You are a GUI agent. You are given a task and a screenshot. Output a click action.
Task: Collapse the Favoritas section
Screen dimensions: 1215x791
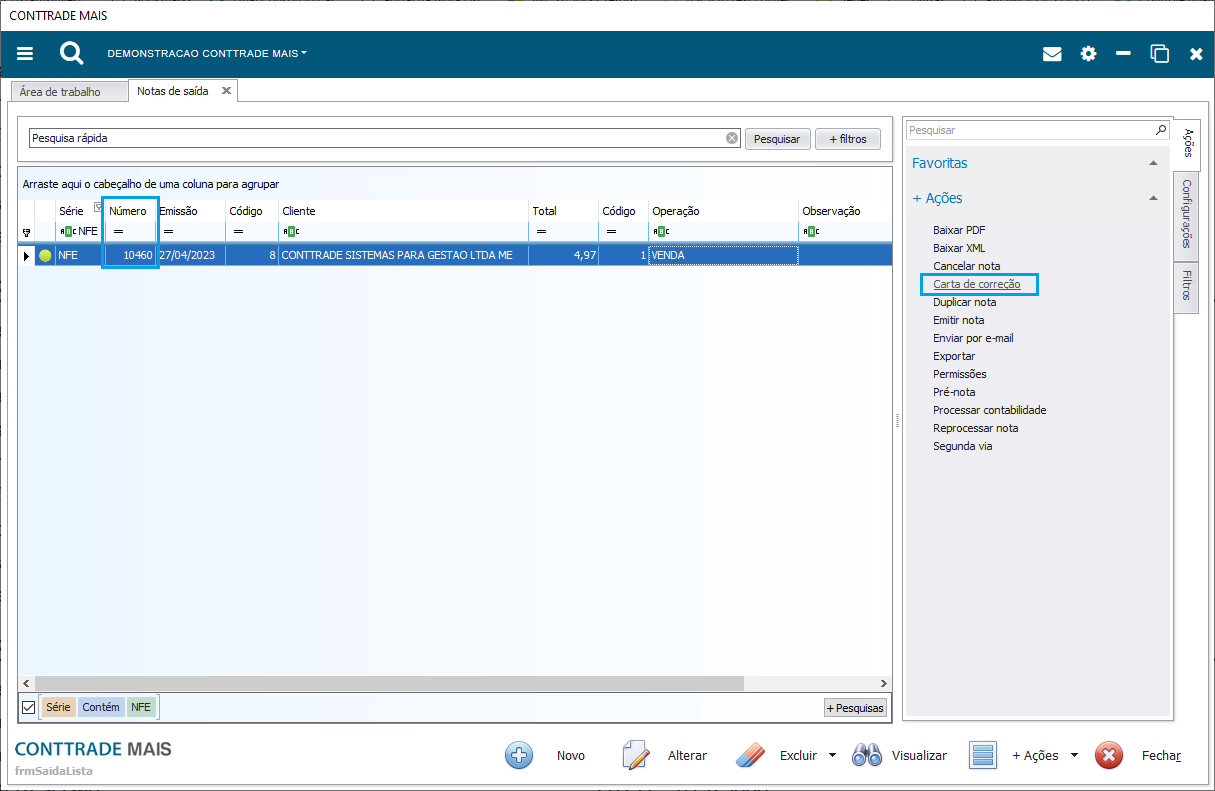[x=1153, y=163]
